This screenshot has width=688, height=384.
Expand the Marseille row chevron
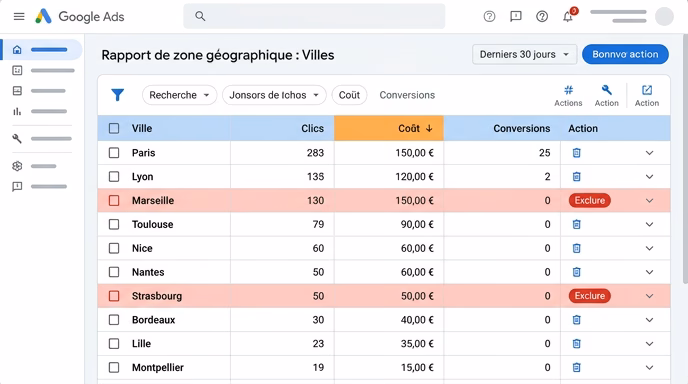(x=649, y=201)
